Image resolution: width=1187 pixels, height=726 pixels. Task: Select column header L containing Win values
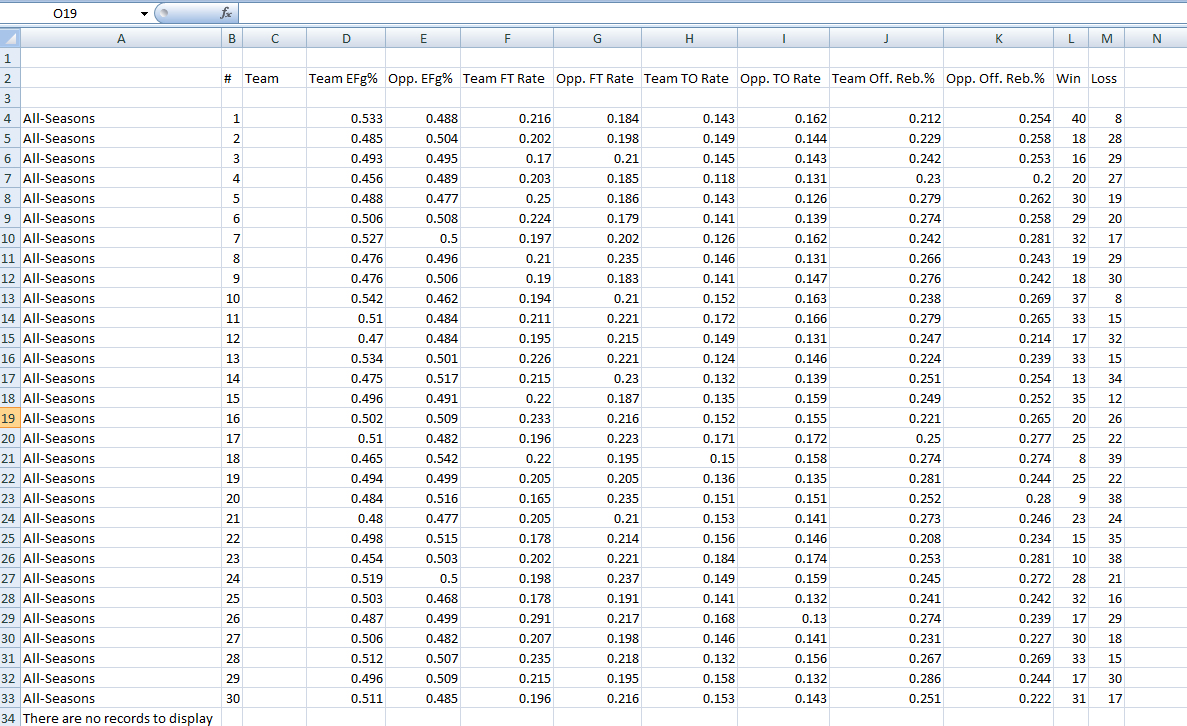[1071, 38]
